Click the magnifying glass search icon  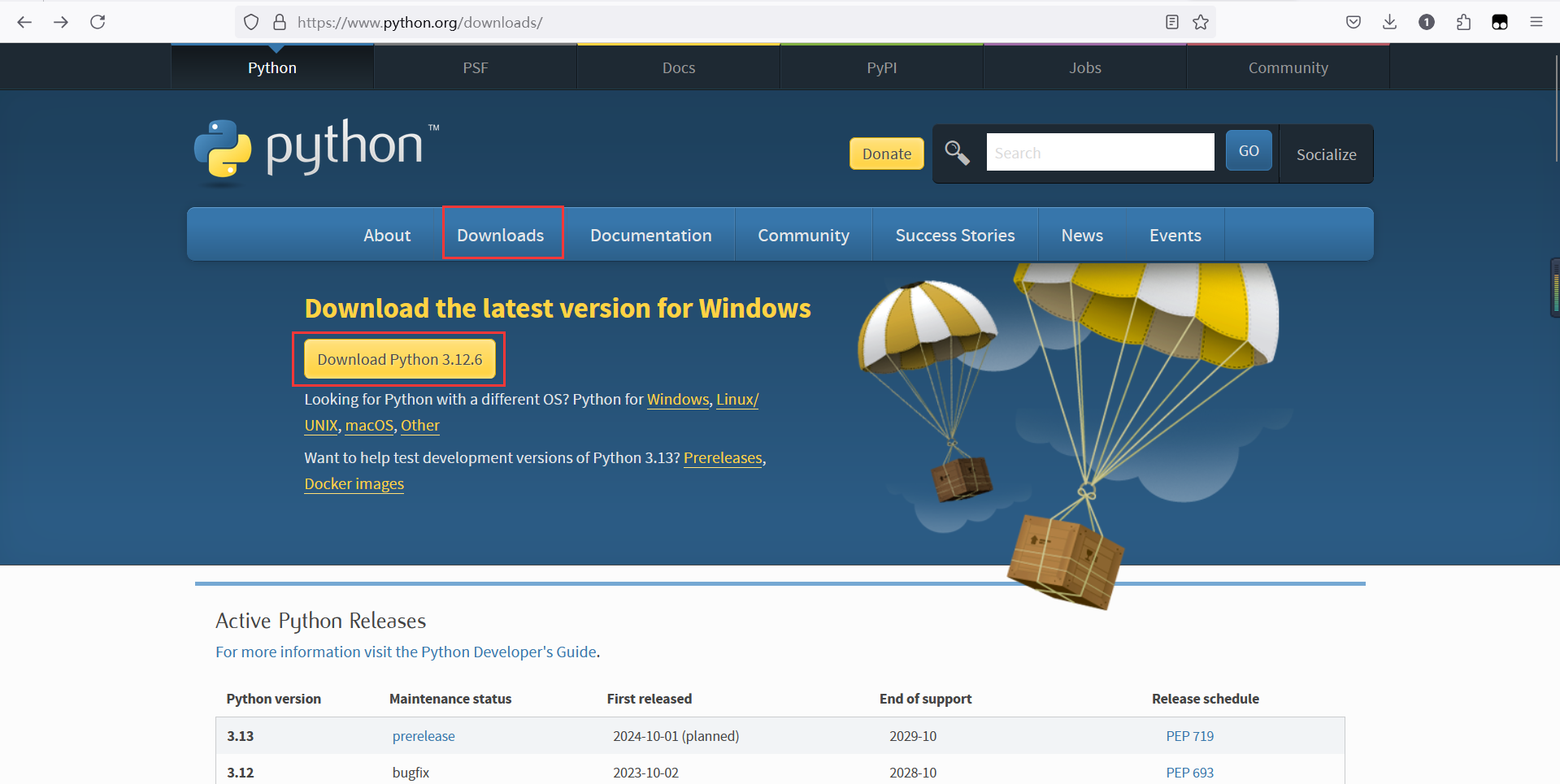957,153
